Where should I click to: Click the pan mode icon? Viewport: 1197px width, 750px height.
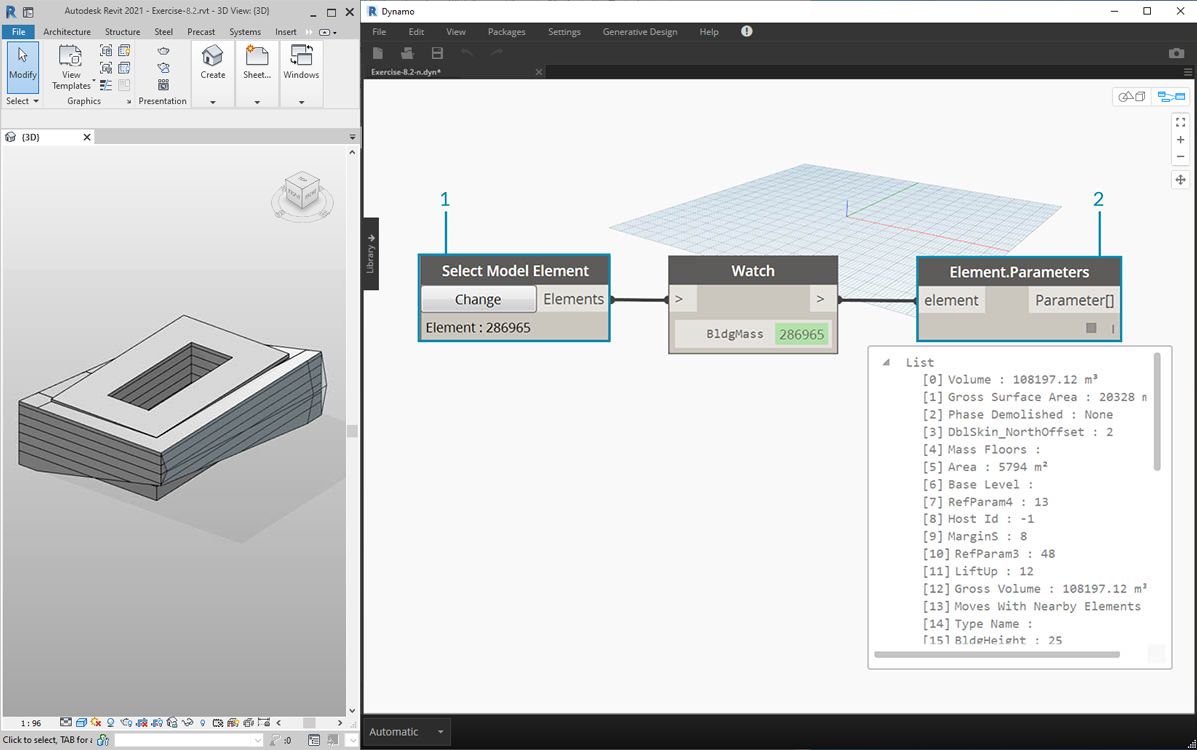coord(1180,180)
